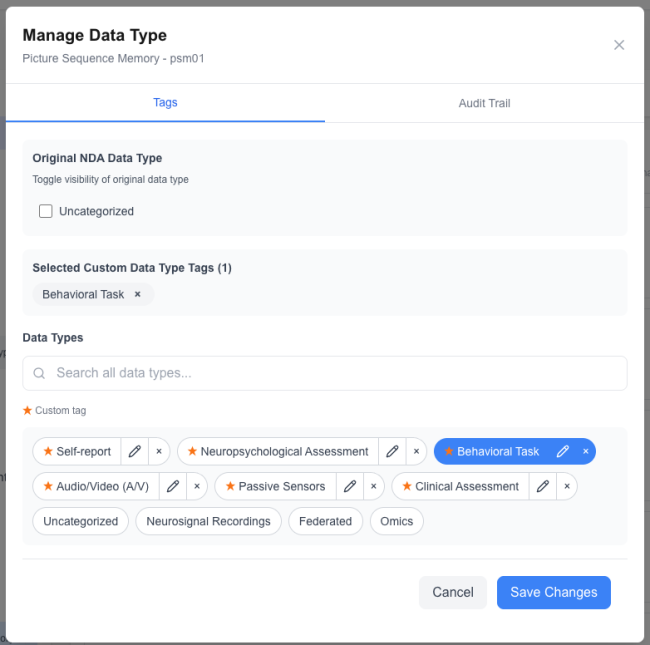Screen dimensions: 650x645
Task: Edit the Behavioral Task tag in list
Action: (563, 452)
